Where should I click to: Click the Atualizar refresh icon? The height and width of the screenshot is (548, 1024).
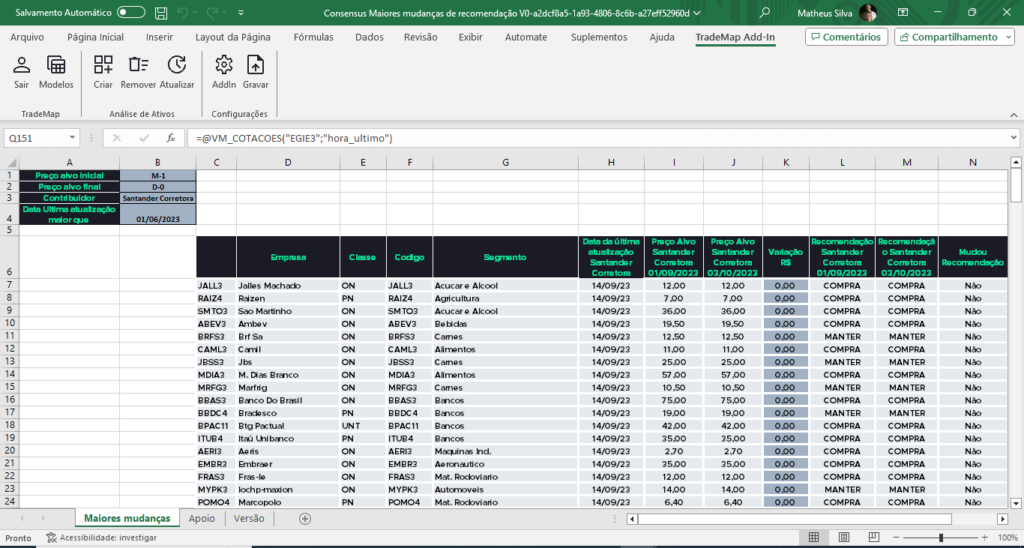coord(177,65)
